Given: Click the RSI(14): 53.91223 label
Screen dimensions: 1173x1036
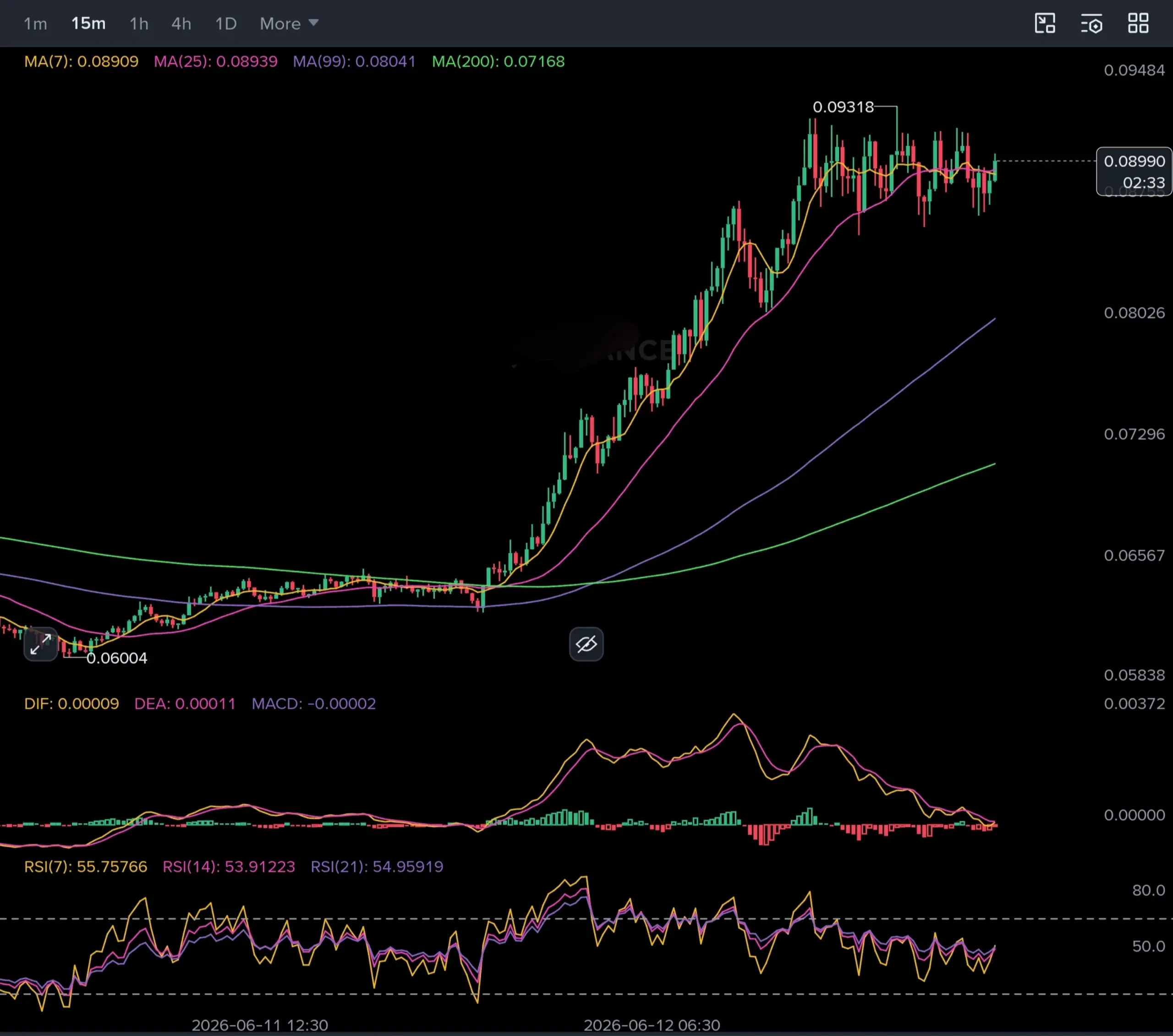Looking at the screenshot, I should tap(229, 866).
